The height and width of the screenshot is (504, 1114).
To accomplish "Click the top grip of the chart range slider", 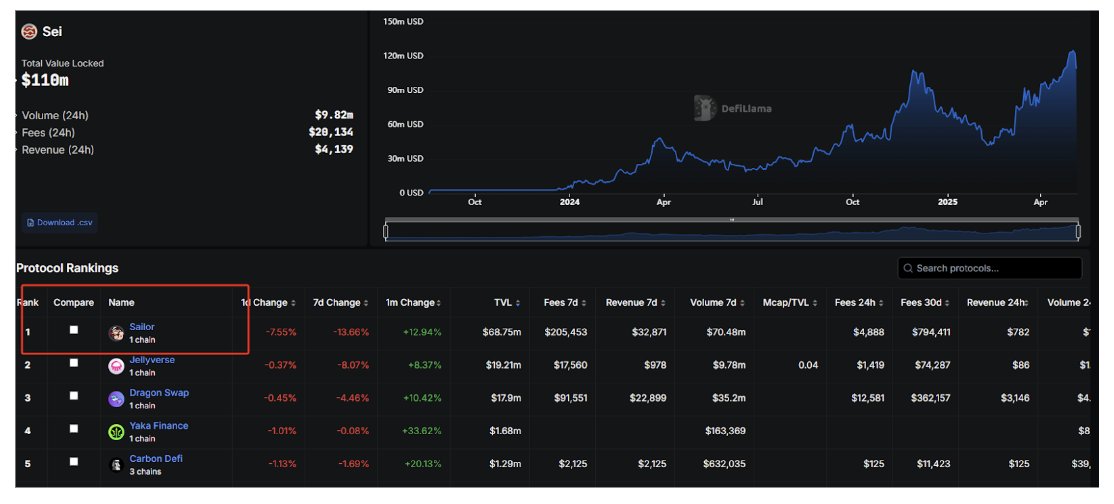I will 732,220.
